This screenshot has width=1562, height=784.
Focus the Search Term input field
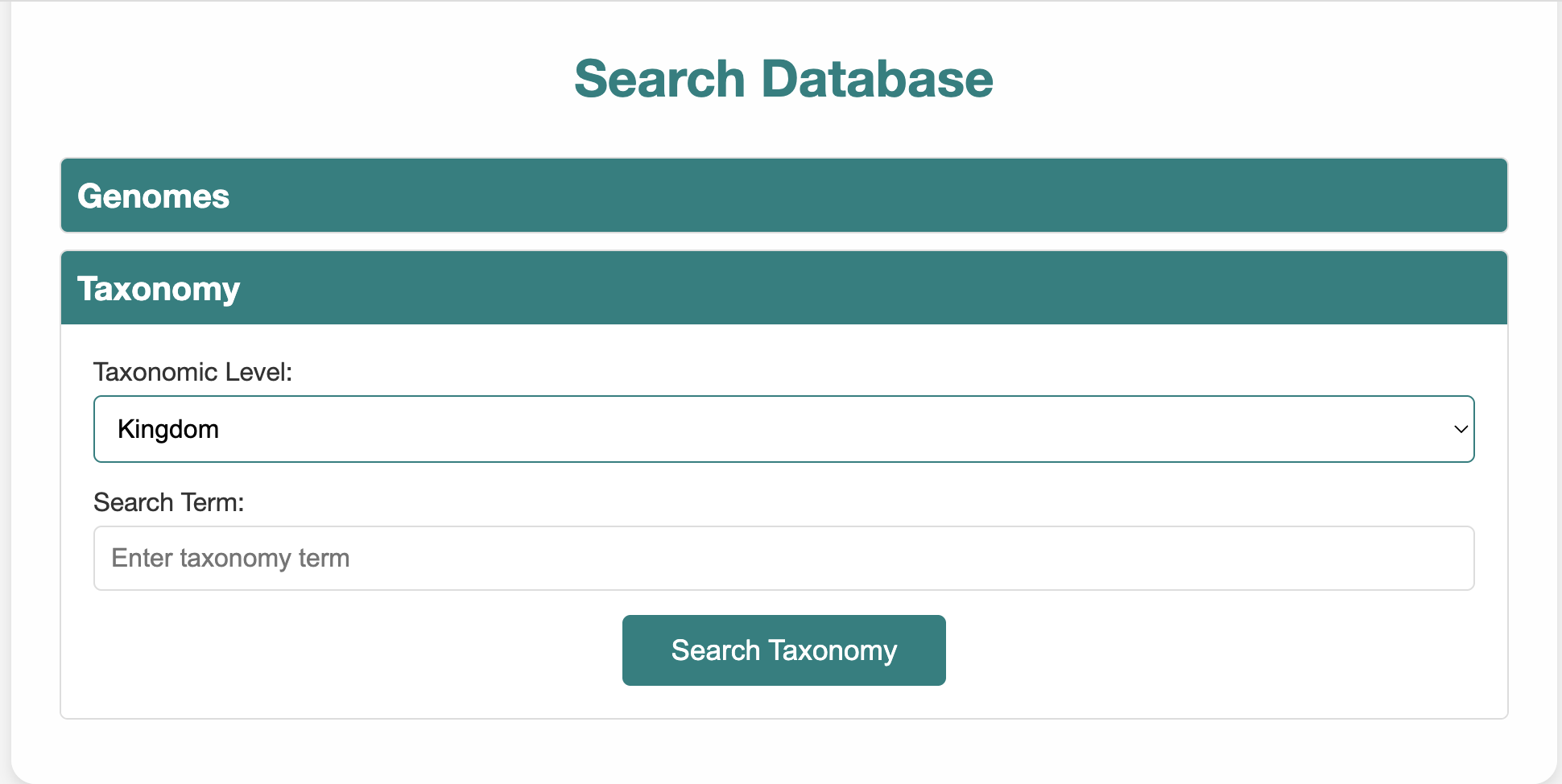pyautogui.click(x=783, y=558)
